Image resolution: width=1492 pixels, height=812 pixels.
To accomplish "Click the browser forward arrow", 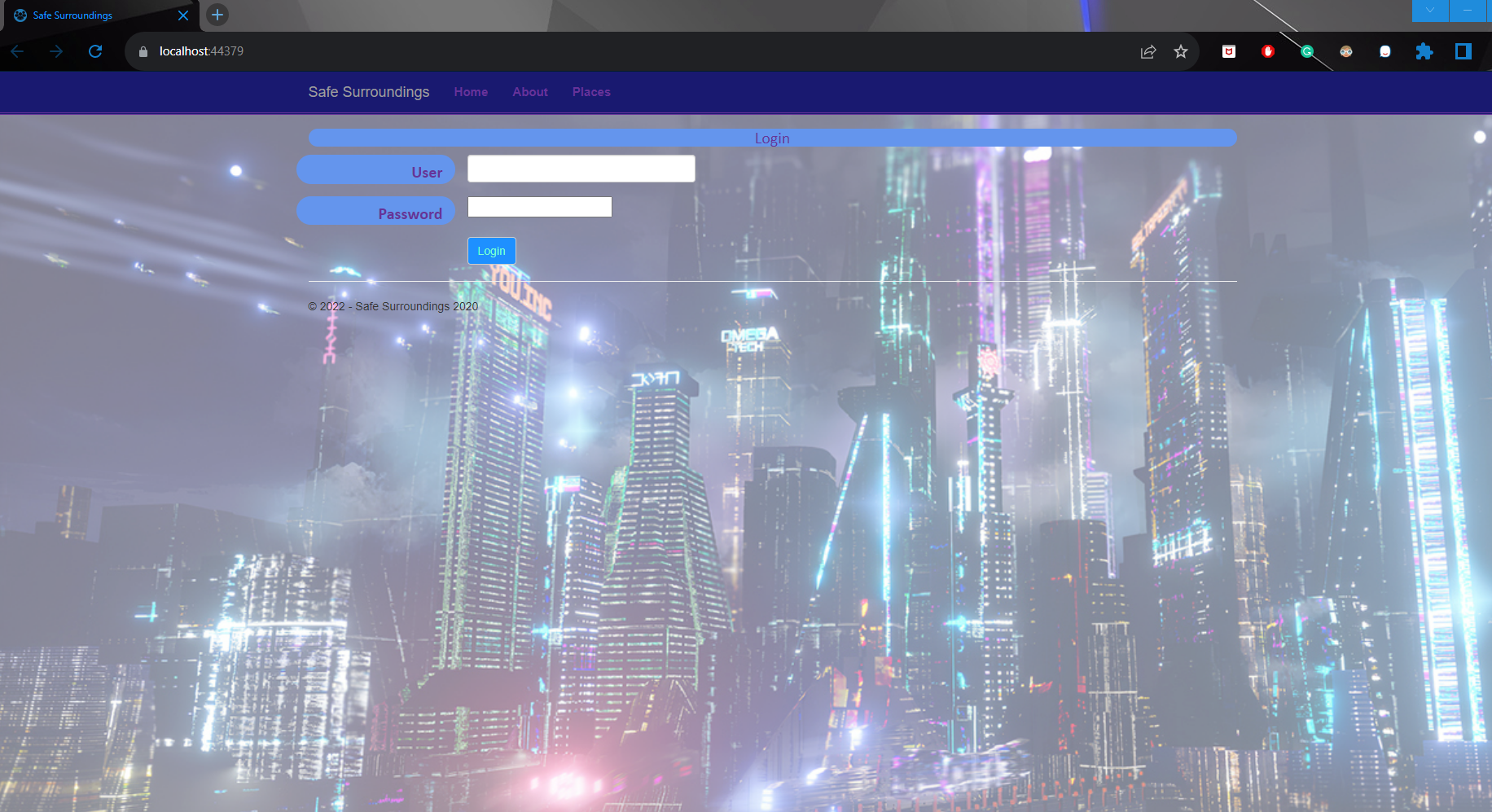I will click(56, 51).
